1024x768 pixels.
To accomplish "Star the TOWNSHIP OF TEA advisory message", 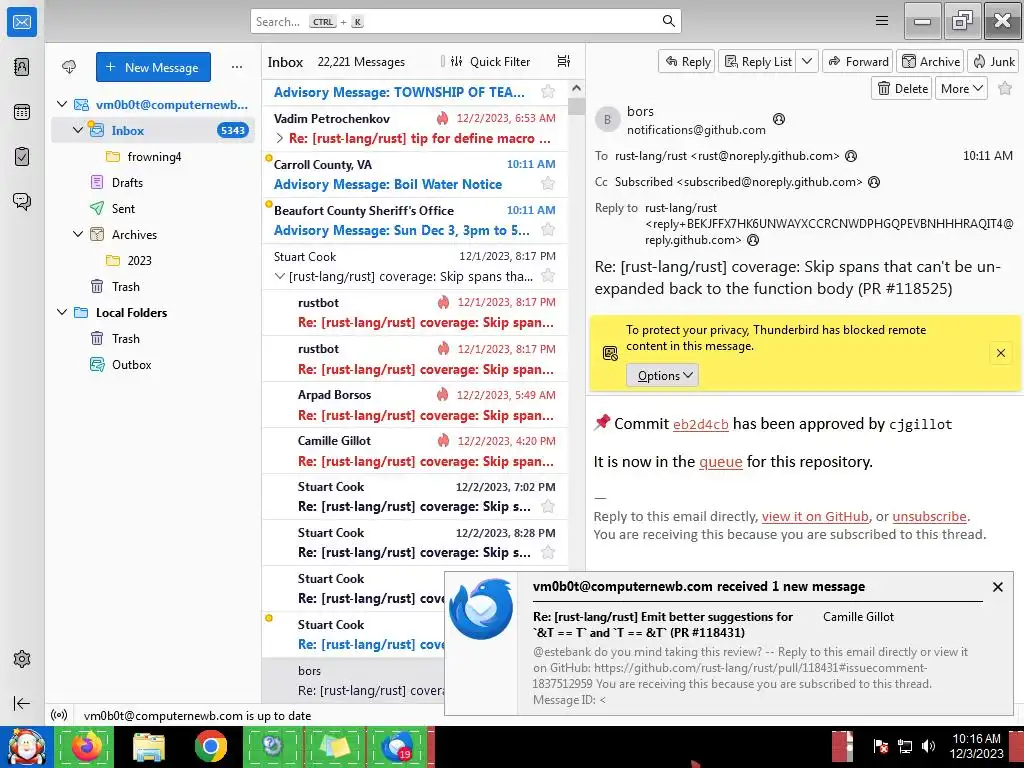I will tap(548, 91).
